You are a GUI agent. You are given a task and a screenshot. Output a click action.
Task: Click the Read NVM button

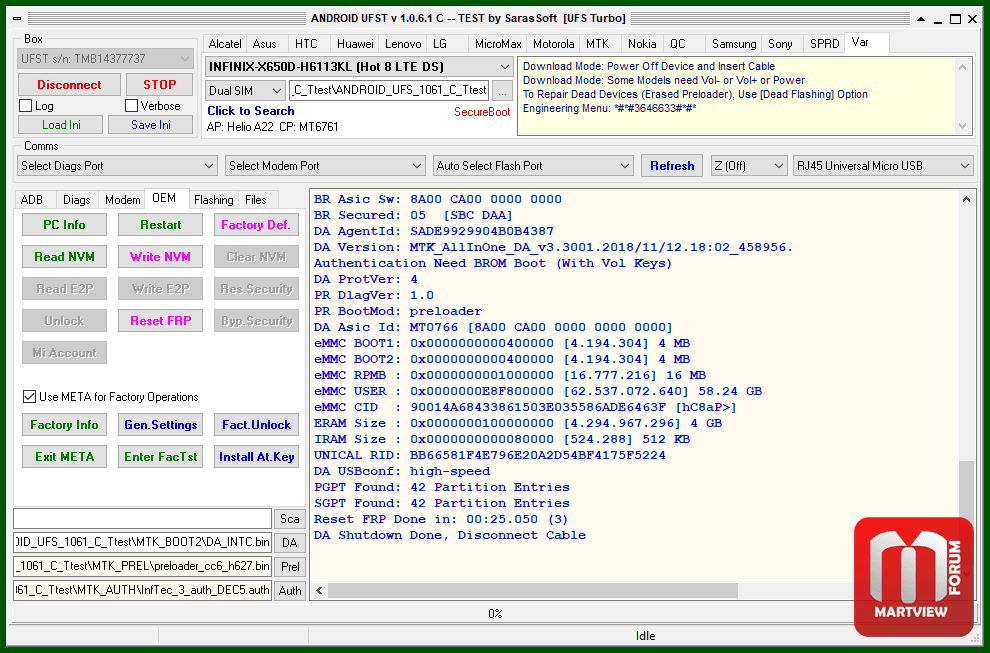[64, 257]
